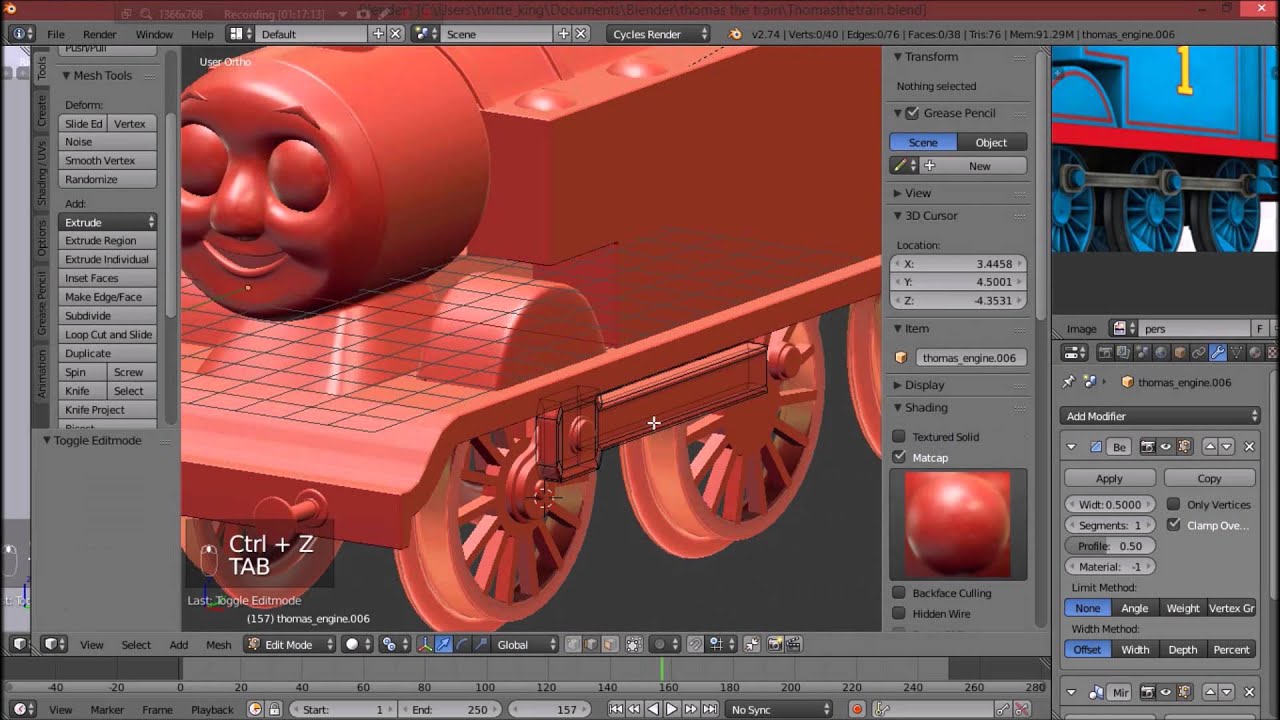Collapse the Bevel modifier panel
The image size is (1280, 720).
1071,447
